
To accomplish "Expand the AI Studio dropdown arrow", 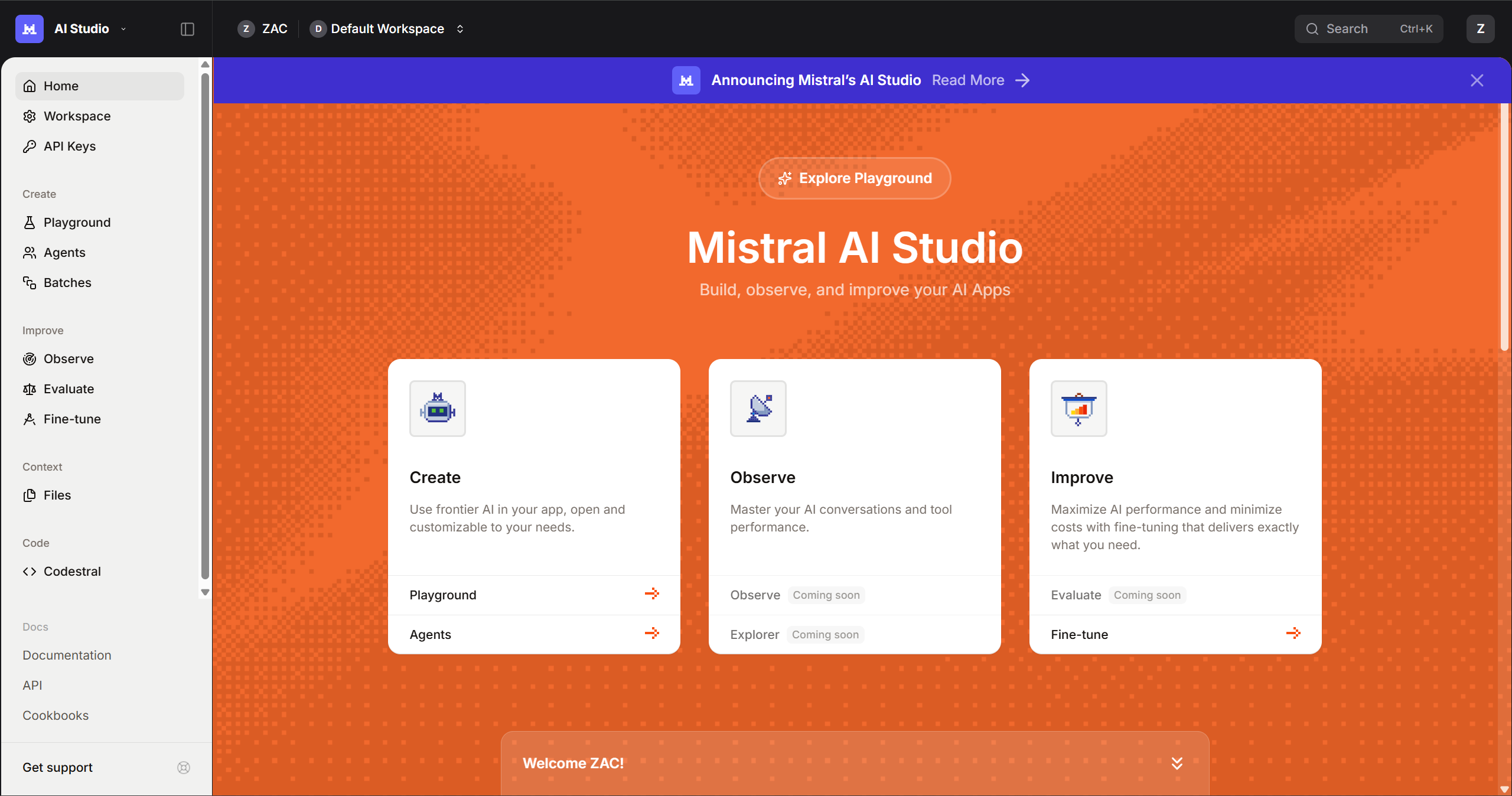I will 123,29.
